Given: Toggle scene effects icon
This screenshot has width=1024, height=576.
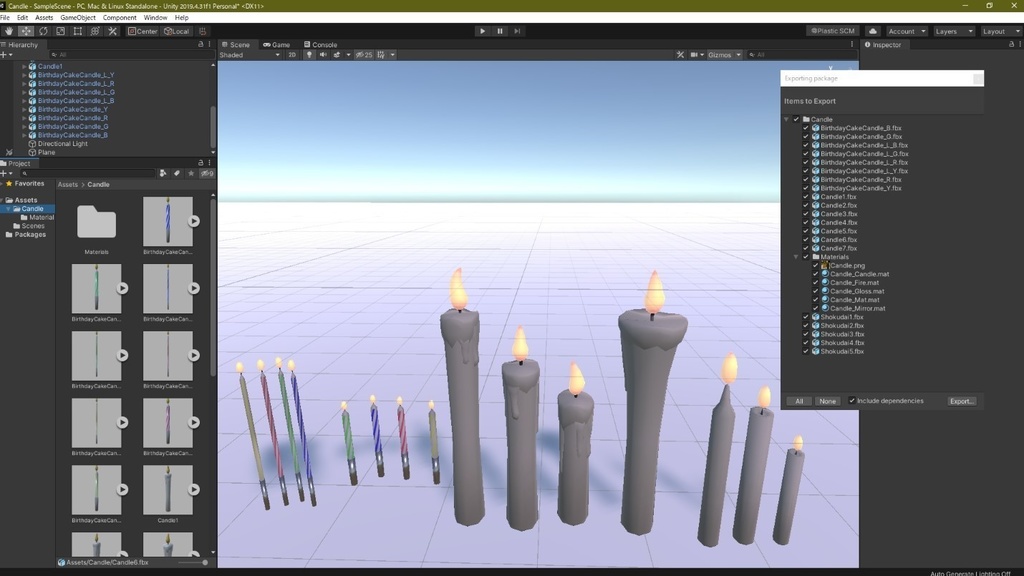Looking at the screenshot, I should pyautogui.click(x=337, y=55).
